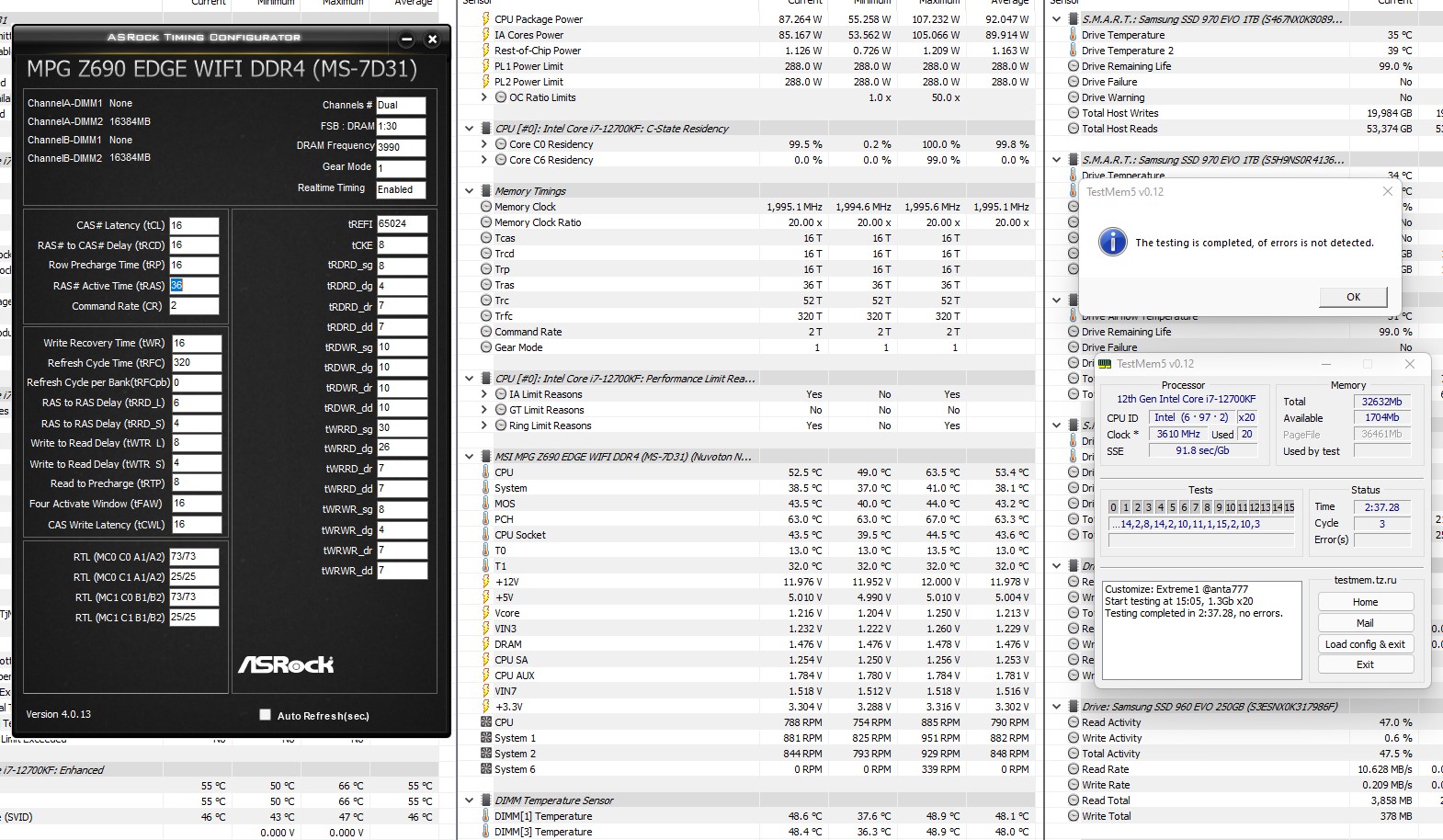Click the Four Activate Window (tFAW) field
Screen dimensions: 1443x840
pos(196,504)
